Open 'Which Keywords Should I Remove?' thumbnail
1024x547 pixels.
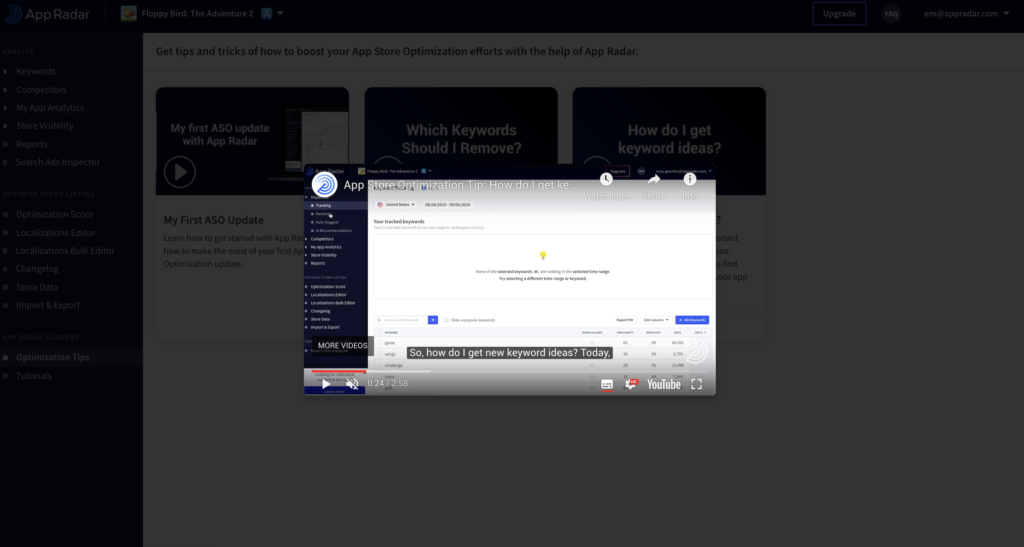(x=461, y=125)
